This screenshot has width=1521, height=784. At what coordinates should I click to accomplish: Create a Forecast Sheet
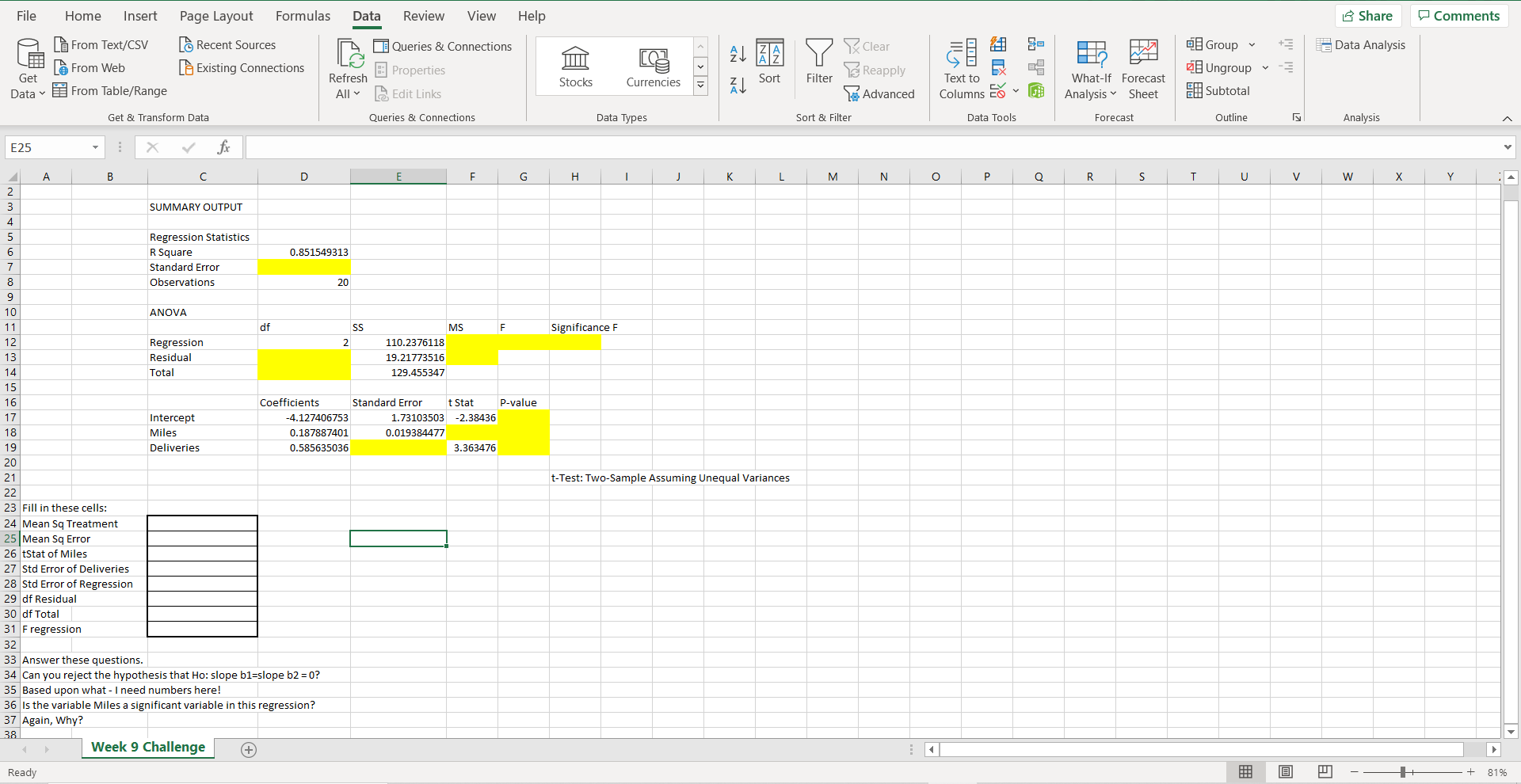(1143, 67)
